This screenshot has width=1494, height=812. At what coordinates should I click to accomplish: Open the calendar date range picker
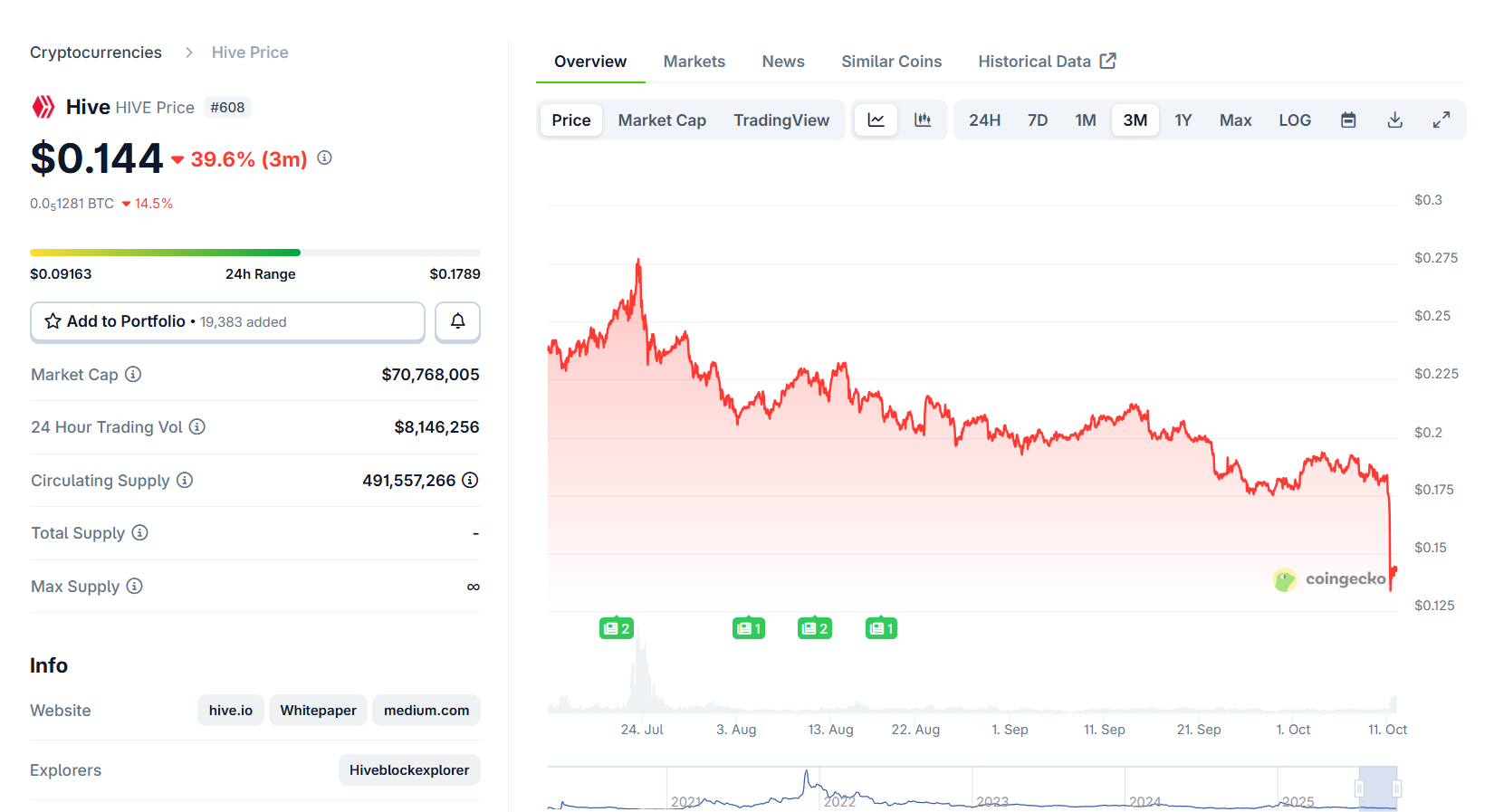(x=1348, y=120)
